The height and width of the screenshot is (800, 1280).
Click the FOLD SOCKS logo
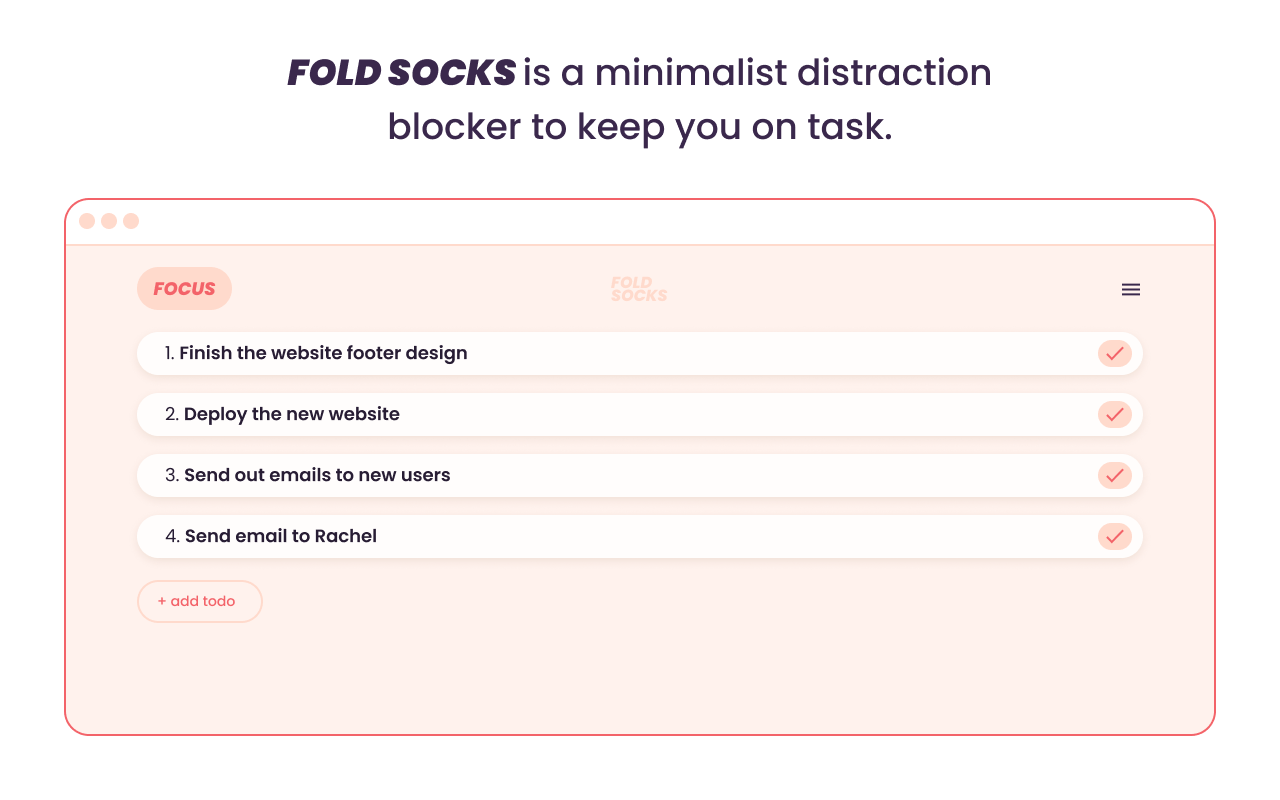638,289
